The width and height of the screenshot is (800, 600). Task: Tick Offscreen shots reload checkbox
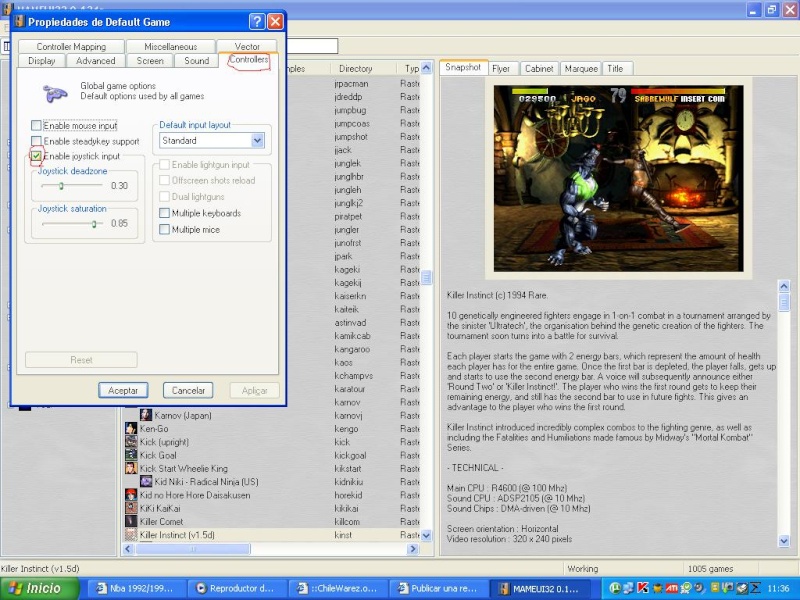(164, 181)
